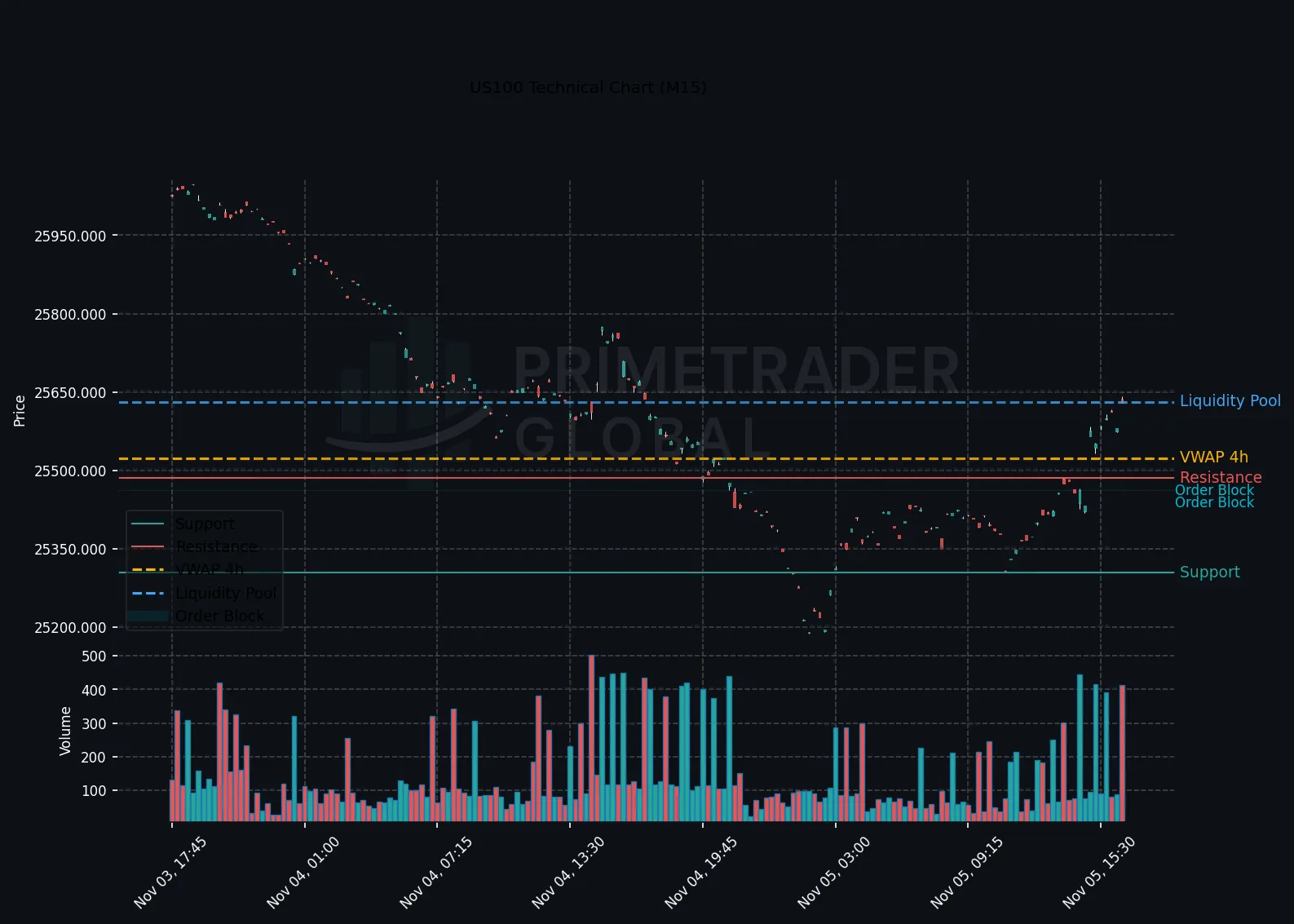Click the 200 volume tick label
The width and height of the screenshot is (1294, 924).
tap(94, 758)
